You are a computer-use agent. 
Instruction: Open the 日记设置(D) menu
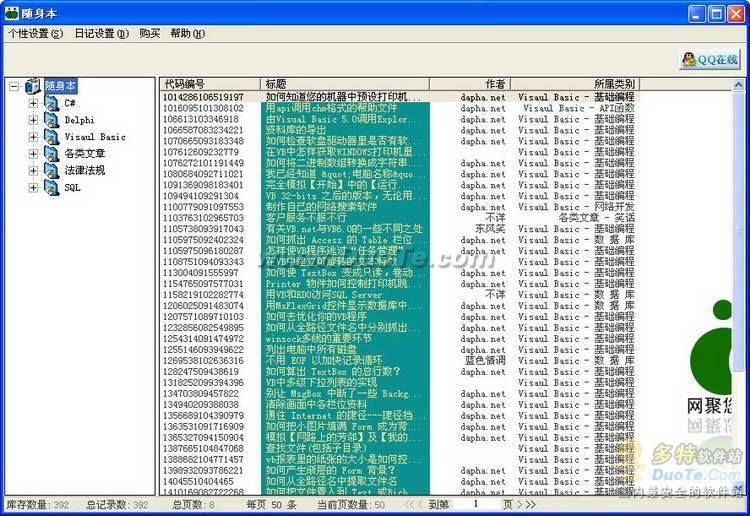click(101, 33)
